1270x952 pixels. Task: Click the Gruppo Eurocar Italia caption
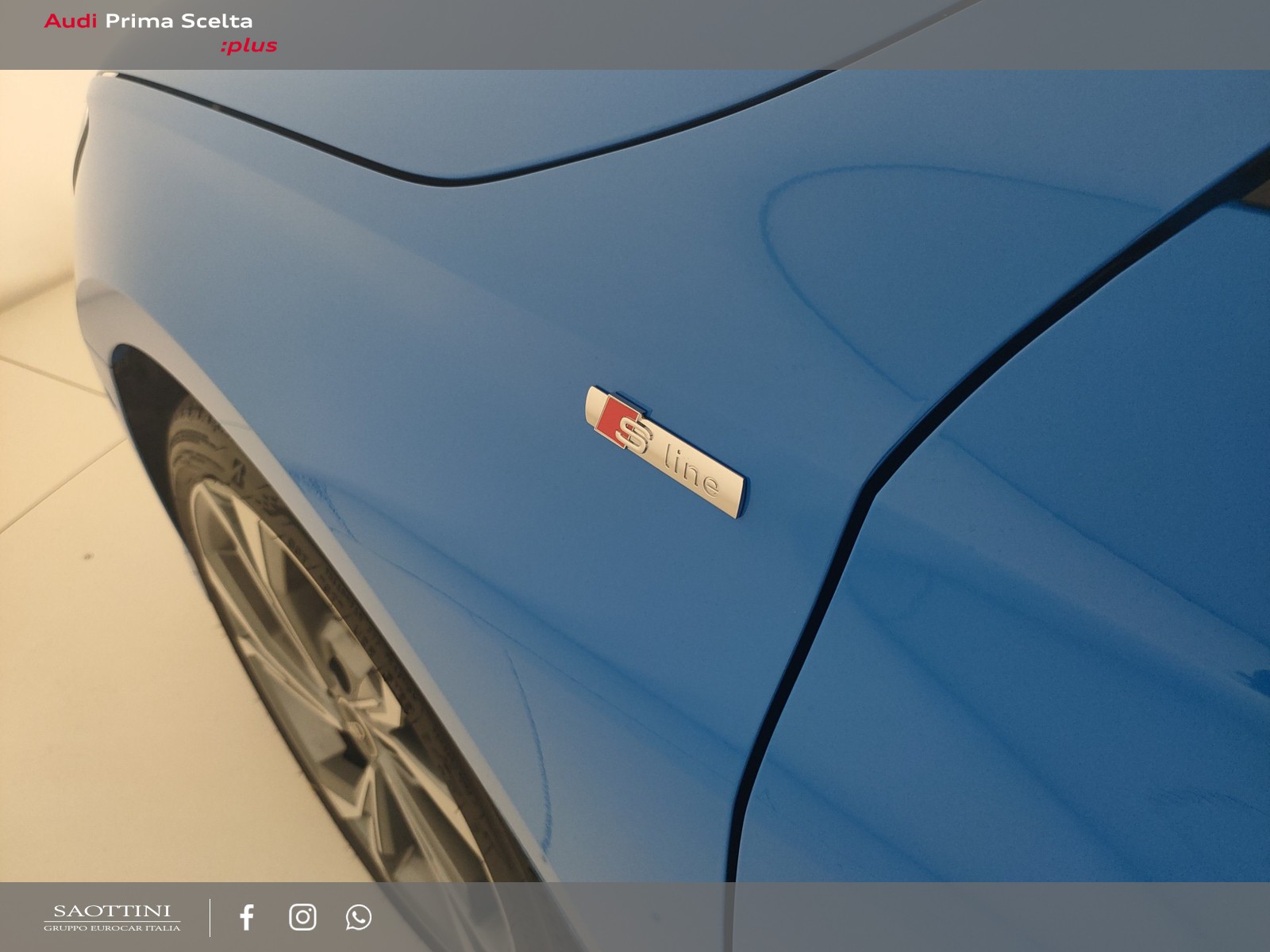112,927
